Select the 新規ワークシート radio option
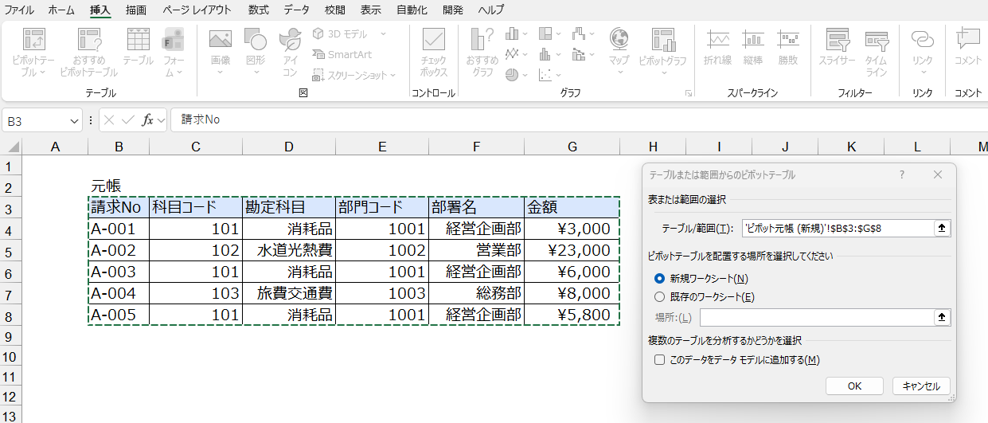Image resolution: width=988 pixels, height=423 pixels. tap(659, 278)
